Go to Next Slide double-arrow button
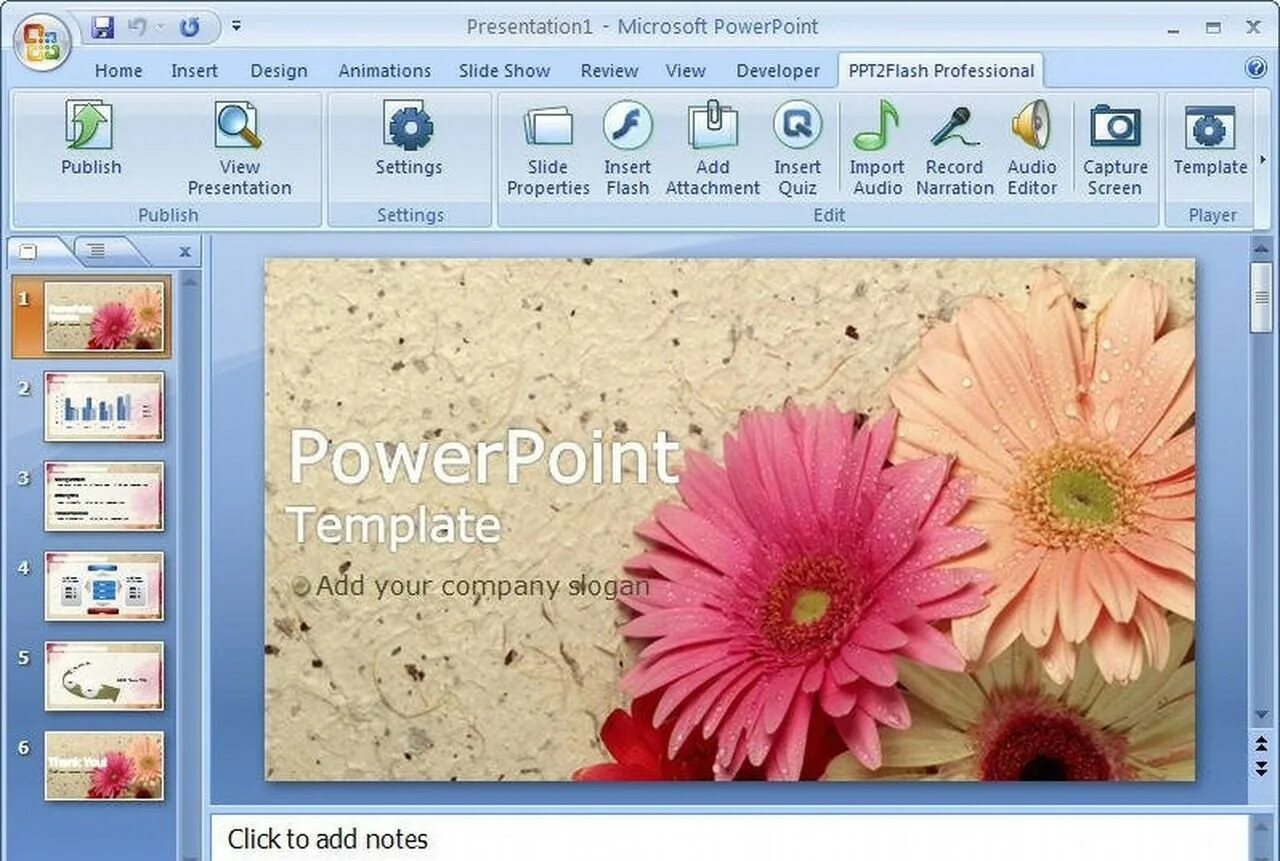 (x=1262, y=768)
